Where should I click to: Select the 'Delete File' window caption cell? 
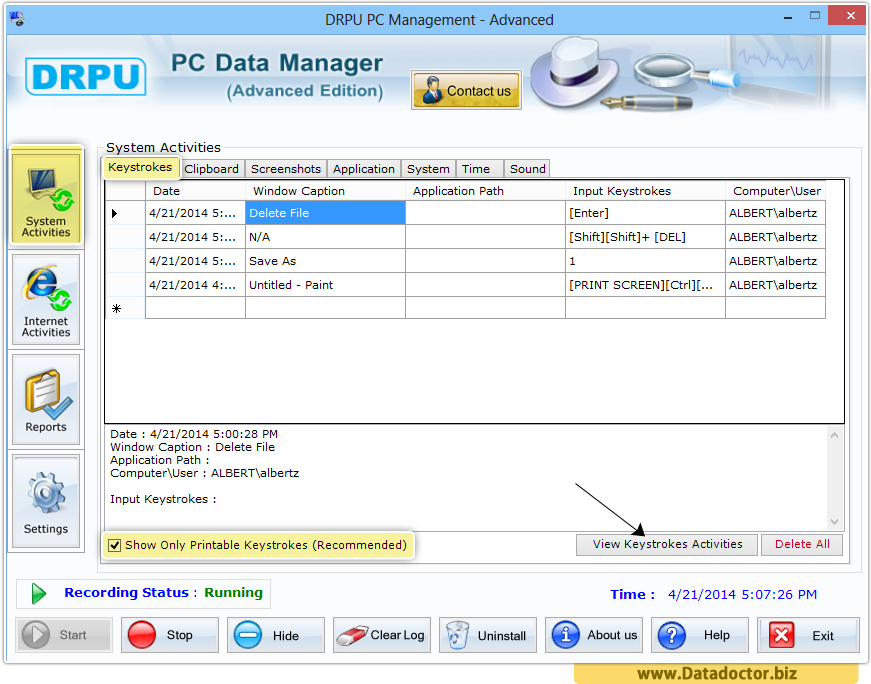tap(326, 213)
